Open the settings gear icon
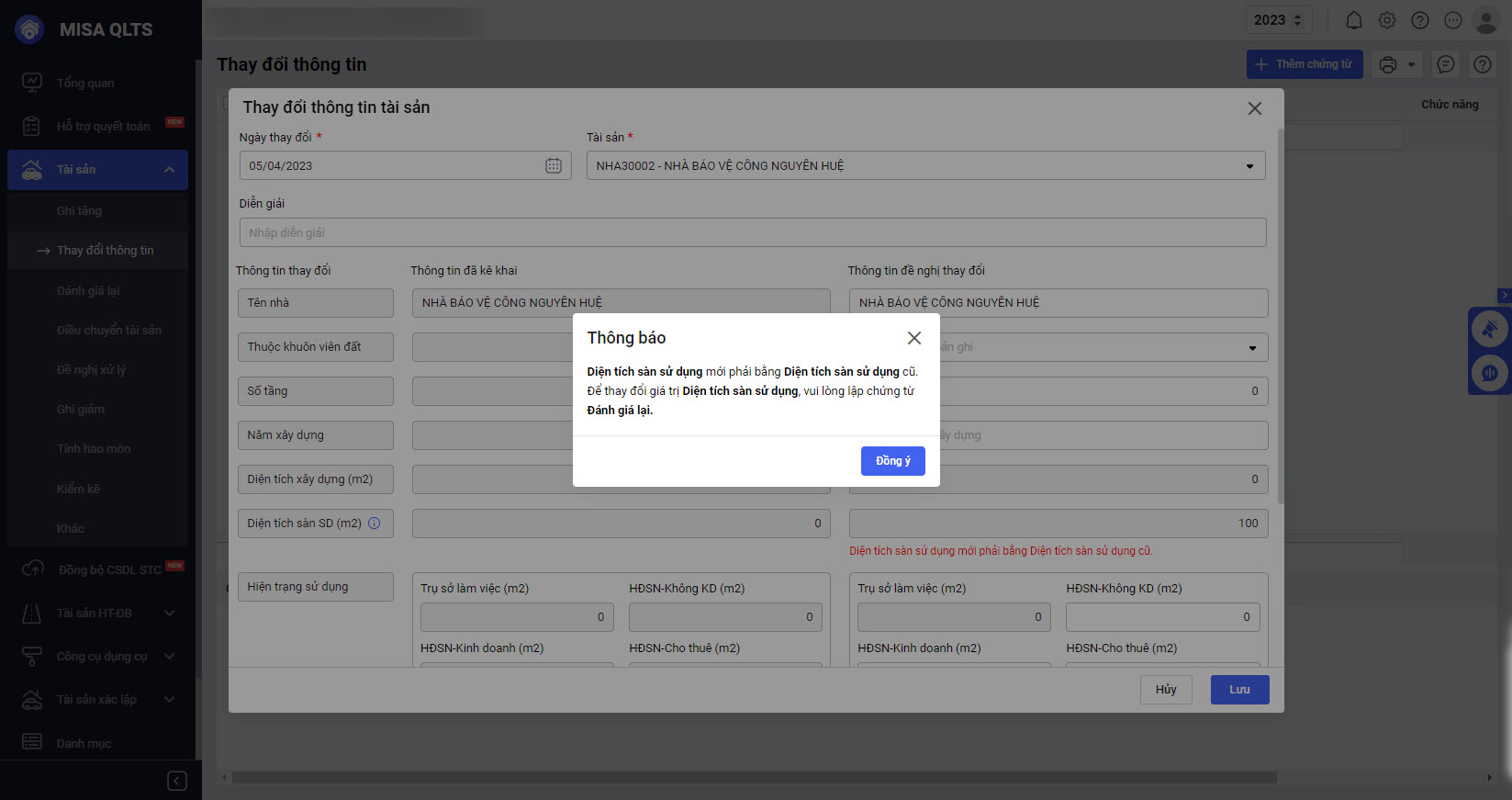Screen dimensions: 1512x800 tap(1386, 20)
